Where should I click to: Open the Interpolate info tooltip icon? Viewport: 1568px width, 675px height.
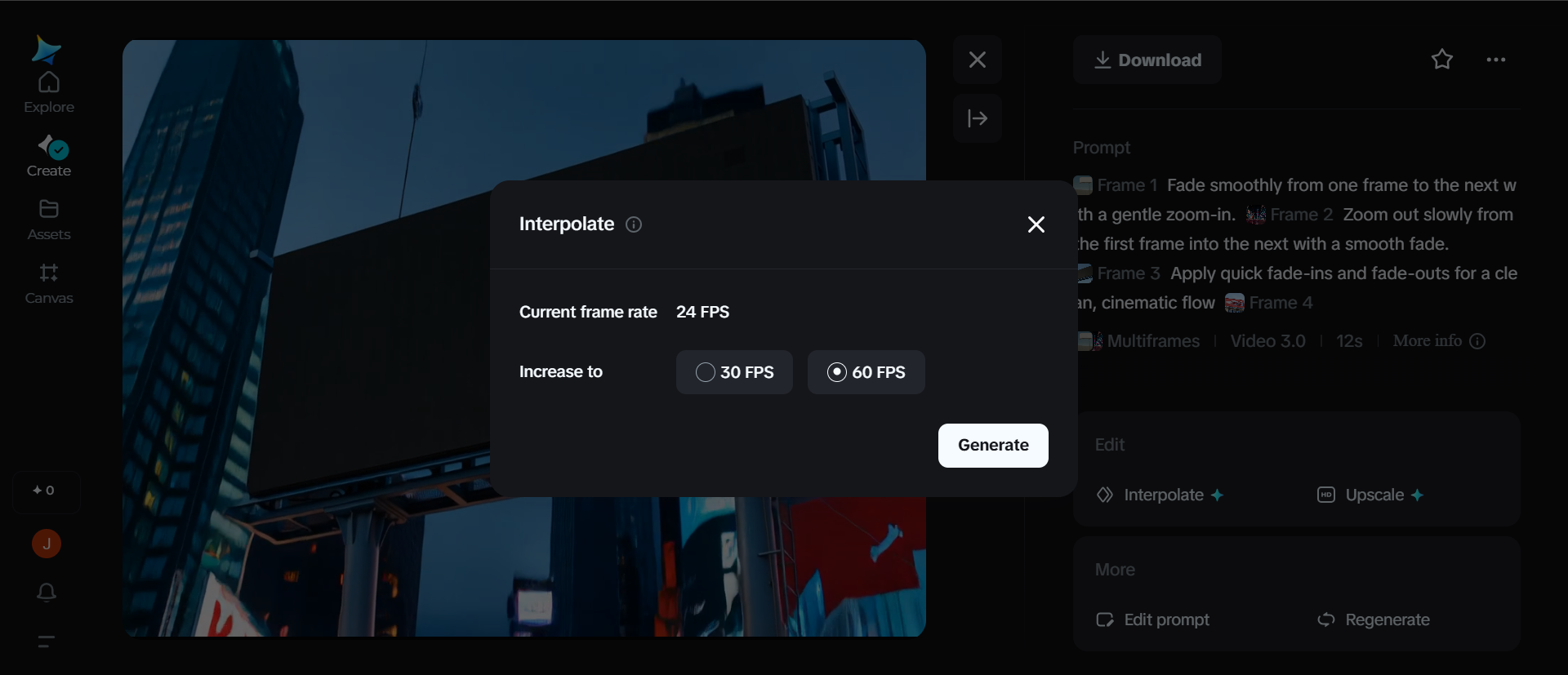[x=634, y=224]
